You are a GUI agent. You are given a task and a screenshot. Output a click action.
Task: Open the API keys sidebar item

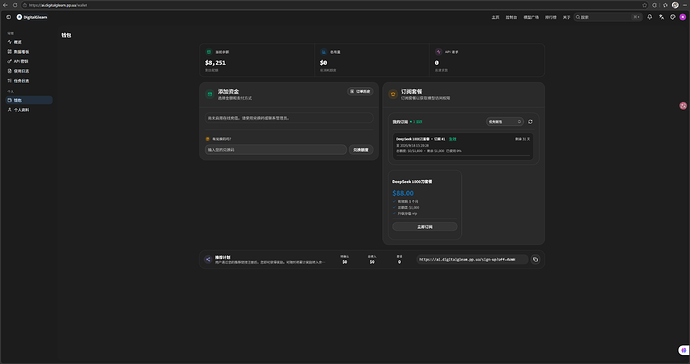29,61
